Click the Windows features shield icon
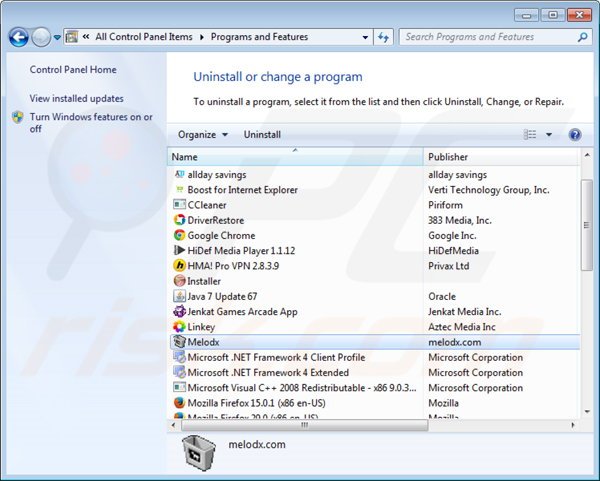Viewport: 600px width, 481px height. coord(18,117)
